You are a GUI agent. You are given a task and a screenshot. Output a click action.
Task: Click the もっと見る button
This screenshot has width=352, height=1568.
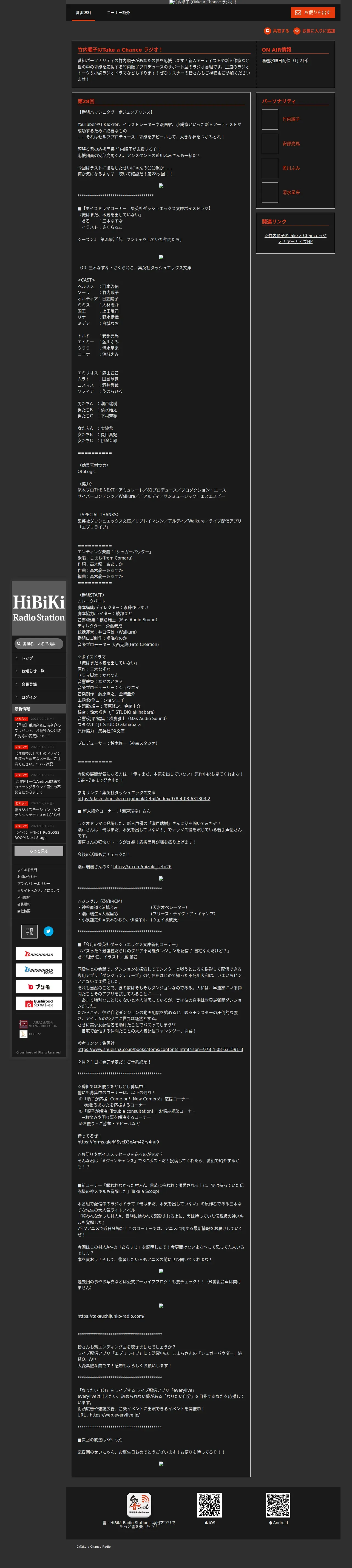[39, 851]
